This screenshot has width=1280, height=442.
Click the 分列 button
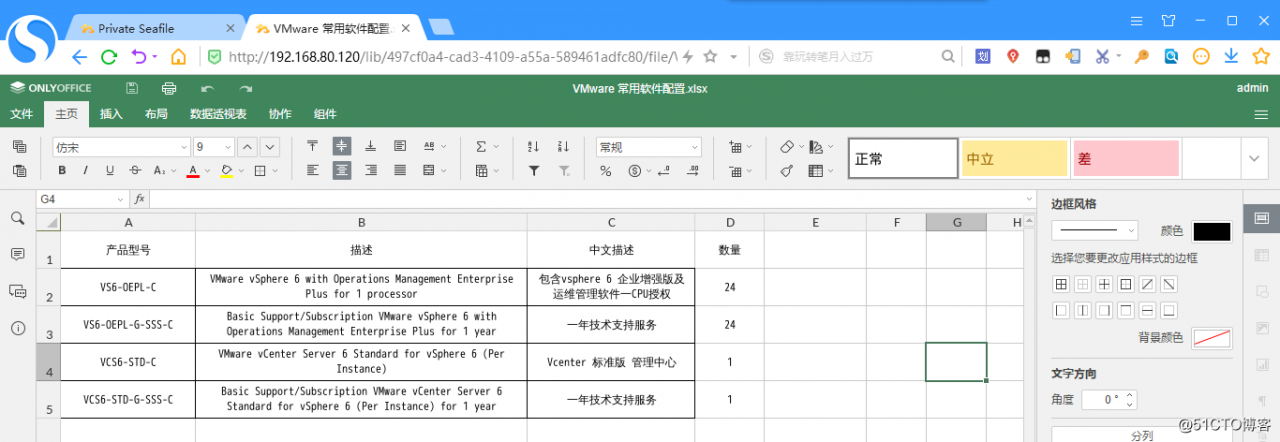[1142, 435]
